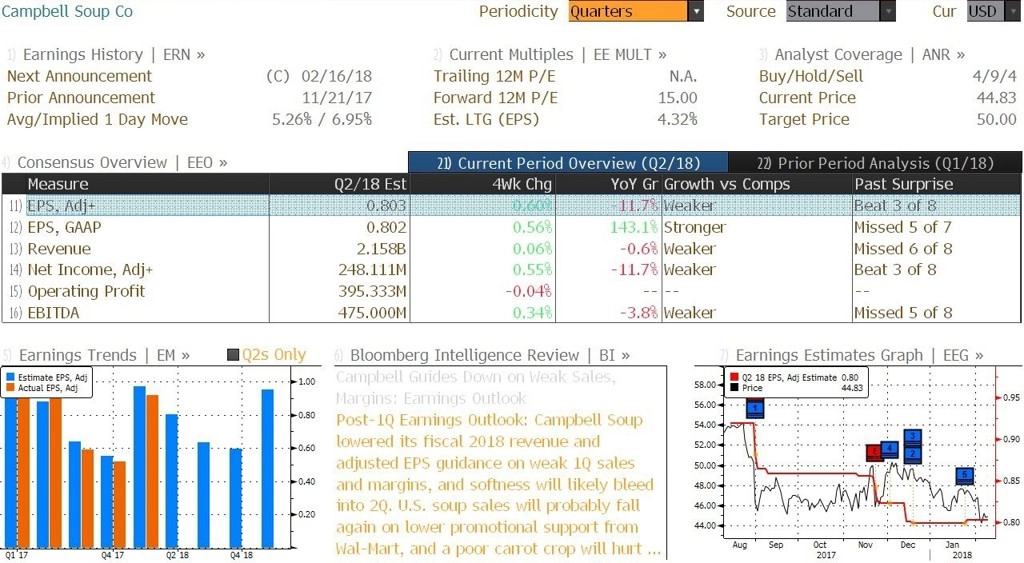Open Analyst Coverage ANR section

click(861, 55)
